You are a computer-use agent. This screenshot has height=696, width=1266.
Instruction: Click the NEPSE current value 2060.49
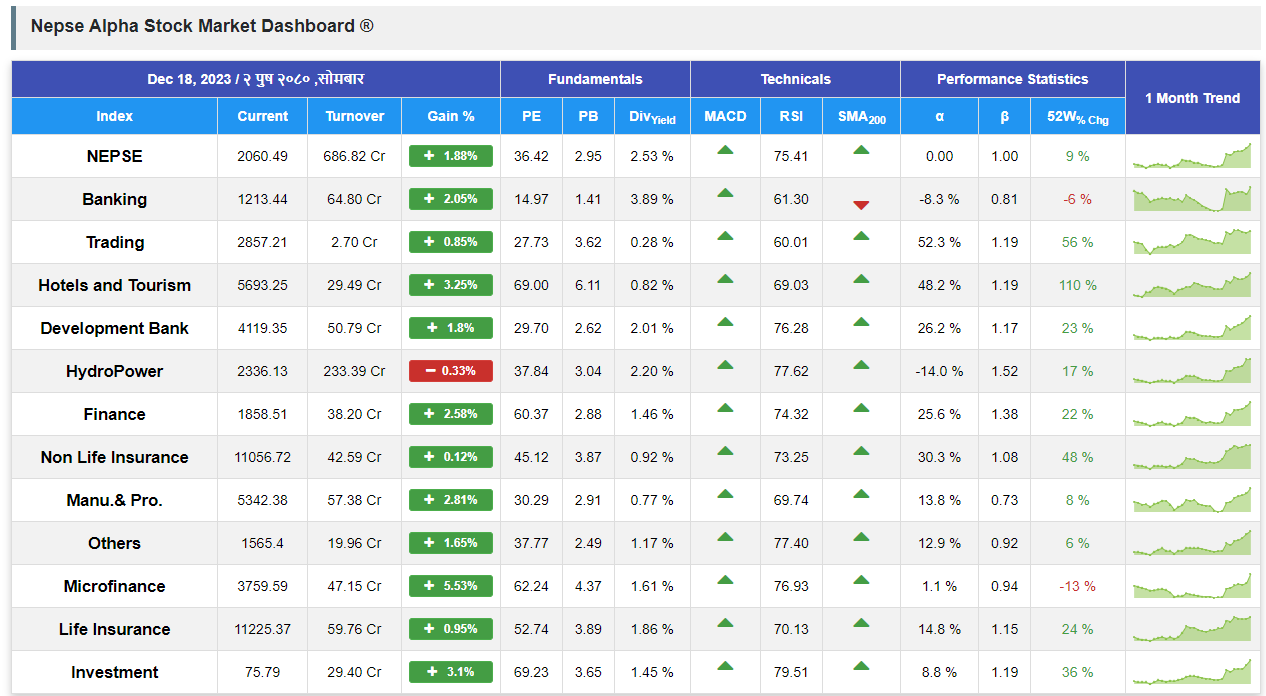[263, 157]
